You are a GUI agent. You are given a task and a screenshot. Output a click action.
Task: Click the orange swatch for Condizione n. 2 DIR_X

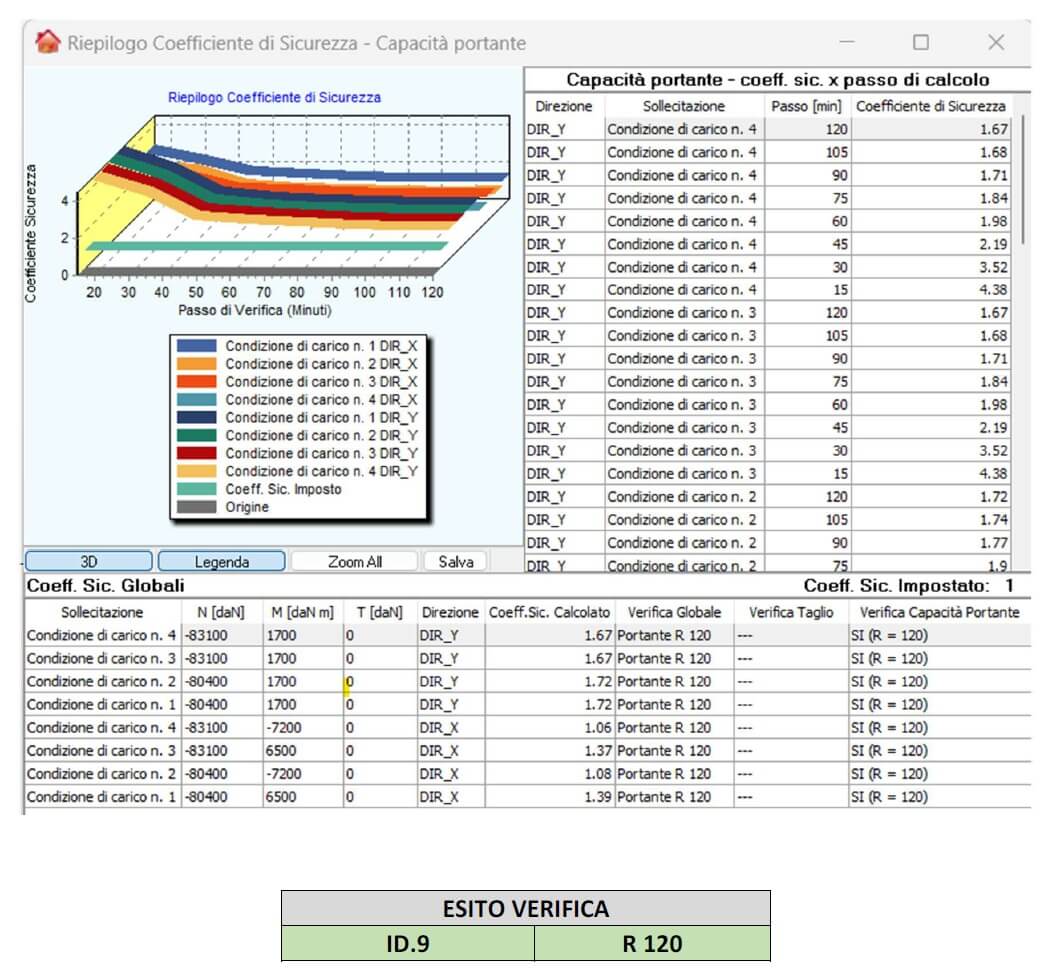coord(197,364)
